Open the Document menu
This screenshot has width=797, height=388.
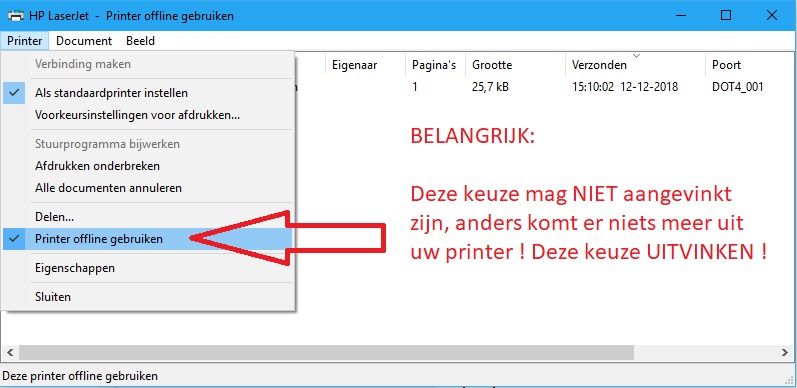point(84,41)
